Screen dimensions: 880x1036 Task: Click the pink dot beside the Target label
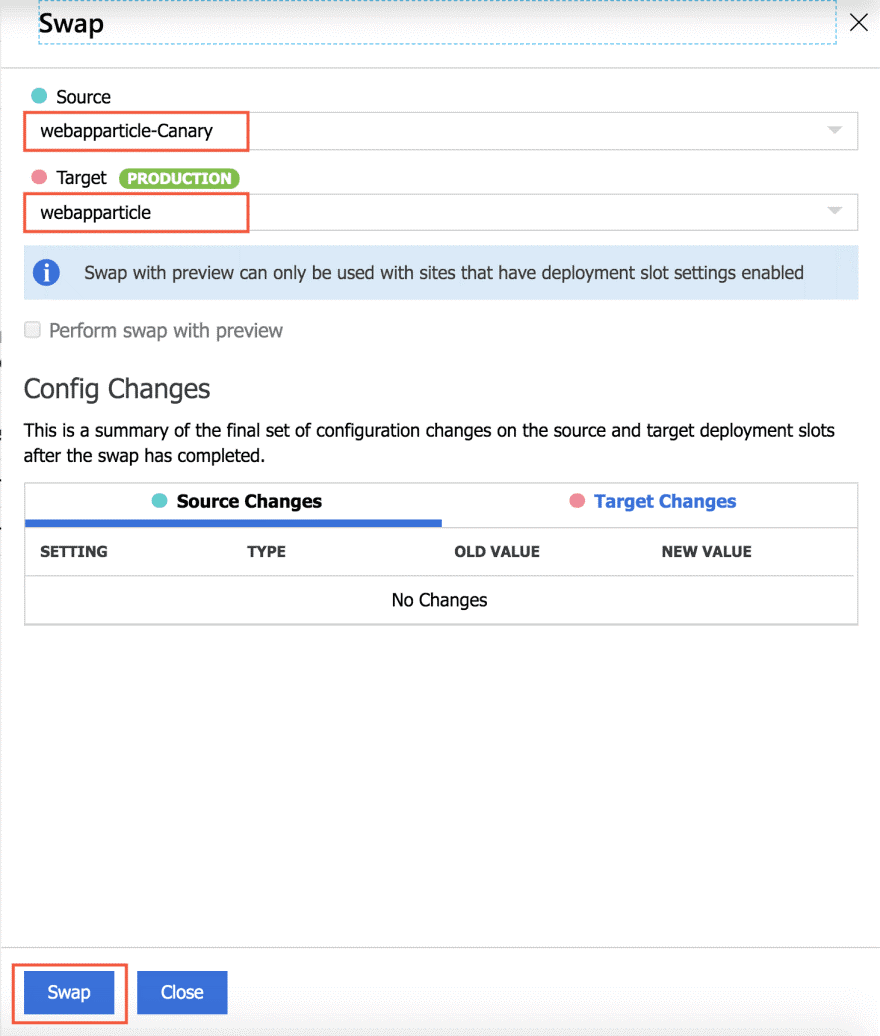[x=39, y=177]
